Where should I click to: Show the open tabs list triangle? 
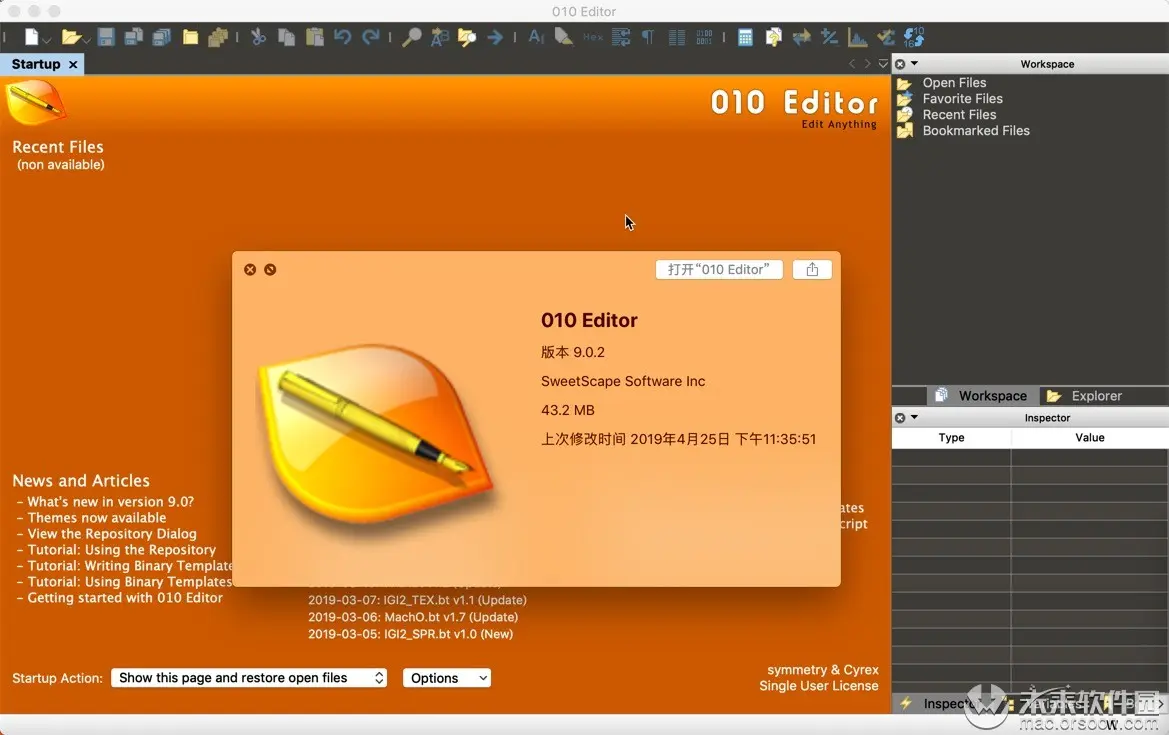pos(883,64)
